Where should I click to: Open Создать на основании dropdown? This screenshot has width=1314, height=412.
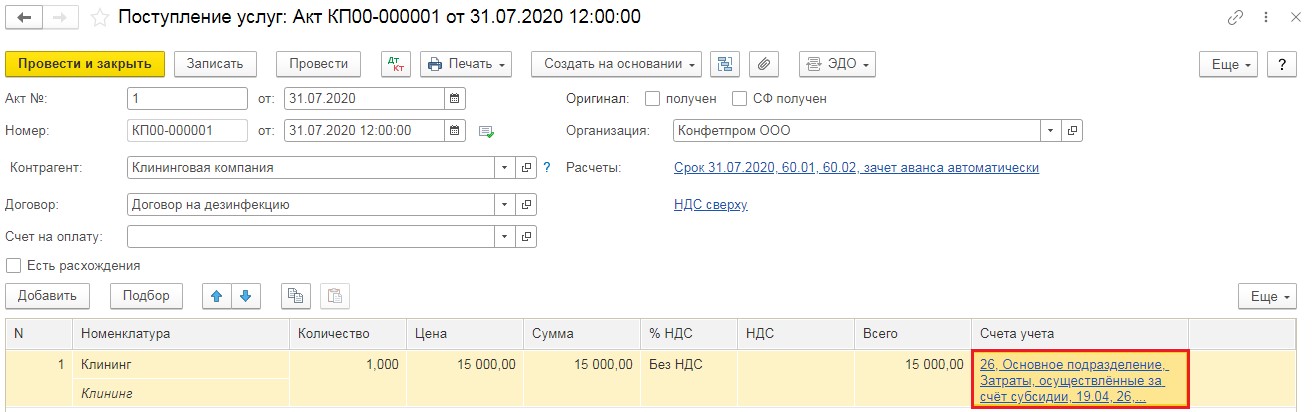click(616, 63)
